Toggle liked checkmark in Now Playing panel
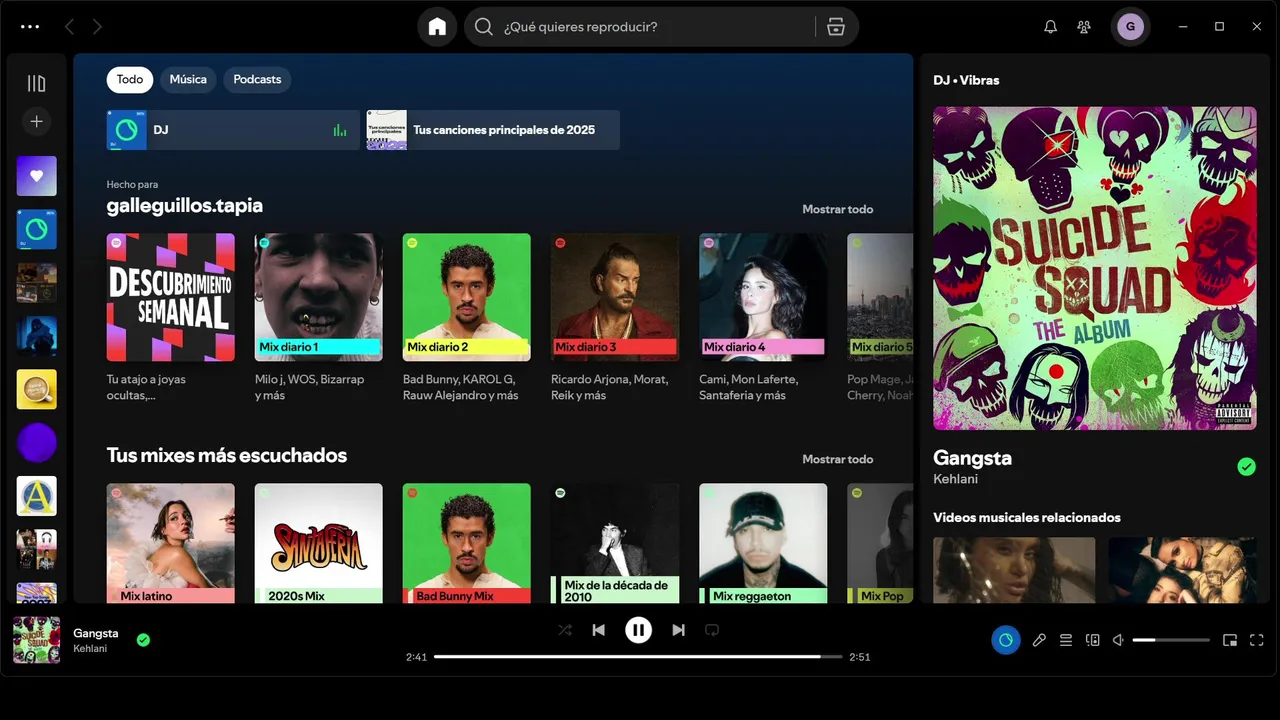 point(1246,466)
